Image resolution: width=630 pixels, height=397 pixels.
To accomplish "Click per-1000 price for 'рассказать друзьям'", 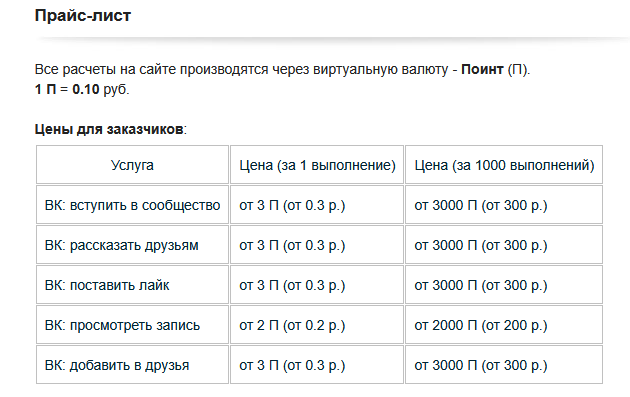I will coord(504,245).
